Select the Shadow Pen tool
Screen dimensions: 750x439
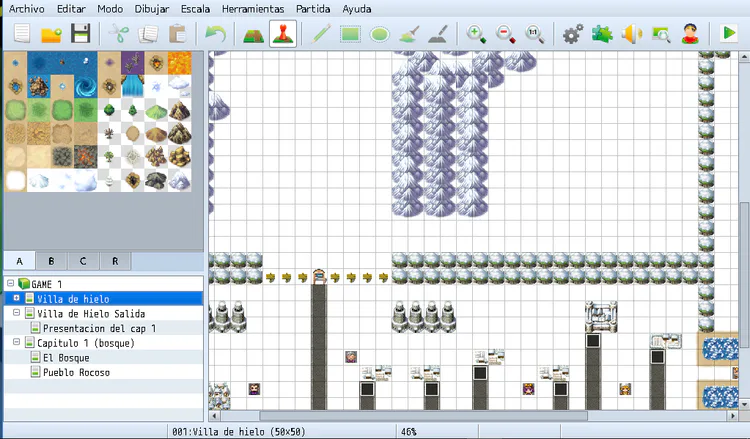(438, 34)
